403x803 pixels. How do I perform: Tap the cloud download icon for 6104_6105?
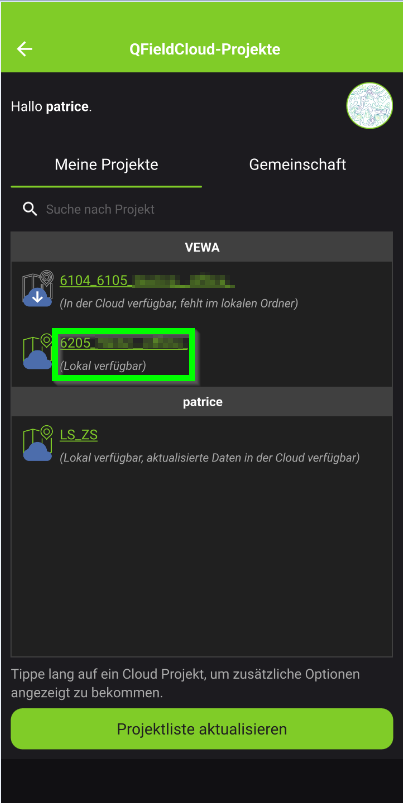(x=37, y=289)
